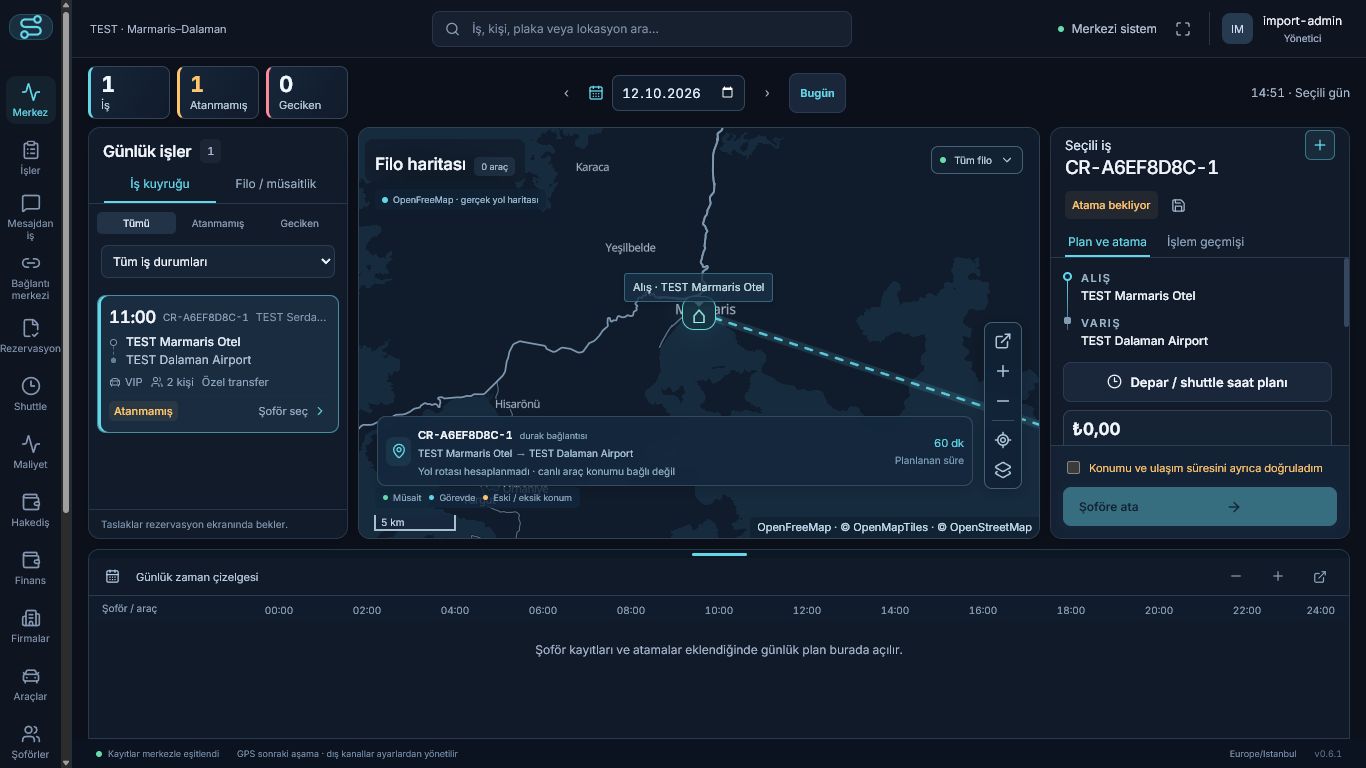Open Hakediş in the sidebar
The height and width of the screenshot is (768, 1366).
click(x=31, y=510)
